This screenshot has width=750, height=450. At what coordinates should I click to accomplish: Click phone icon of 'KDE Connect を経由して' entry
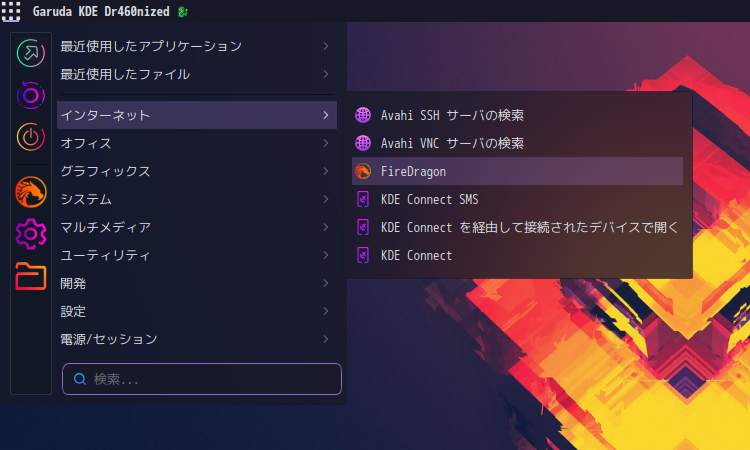point(363,227)
